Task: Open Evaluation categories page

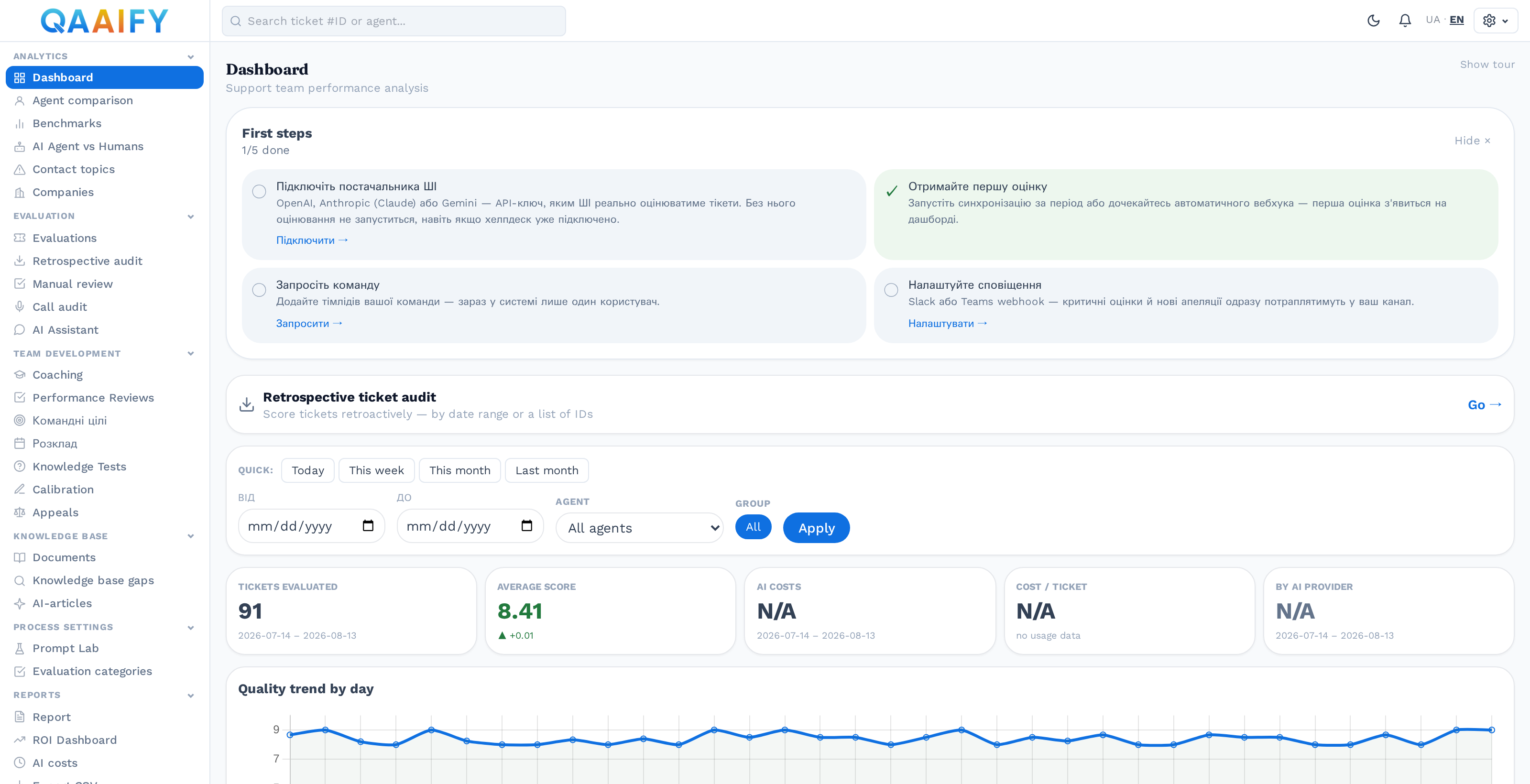Action: click(x=92, y=671)
